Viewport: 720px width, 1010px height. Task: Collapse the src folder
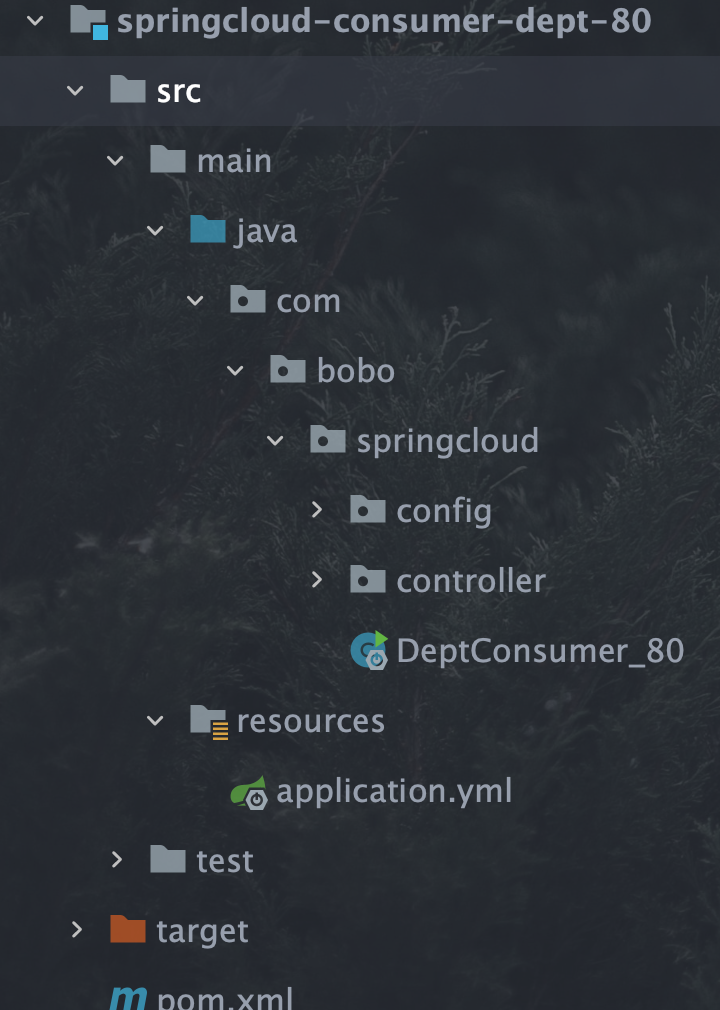click(76, 91)
